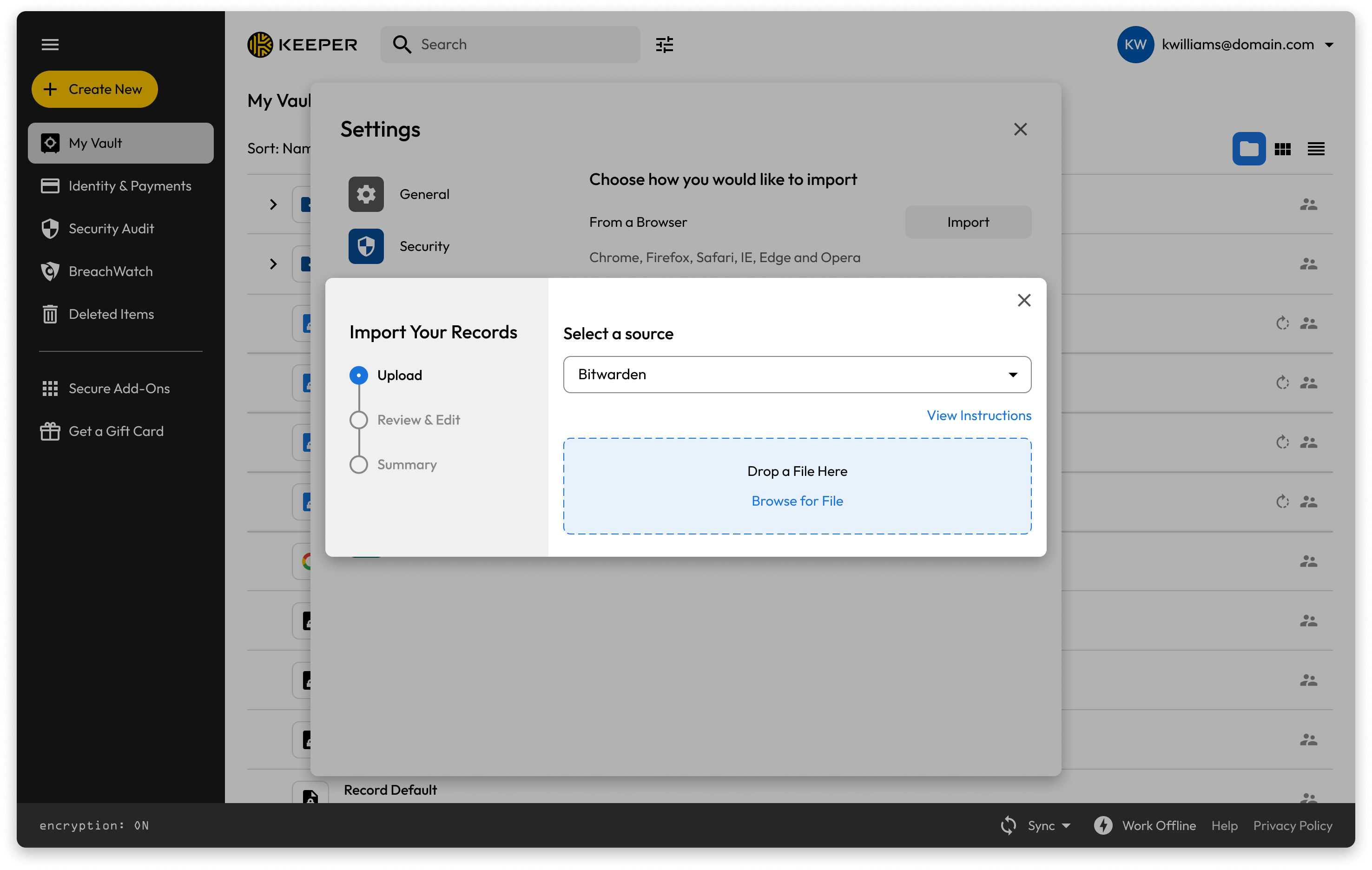Expand the first vault folder chevron
1372x870 pixels.
point(273,204)
